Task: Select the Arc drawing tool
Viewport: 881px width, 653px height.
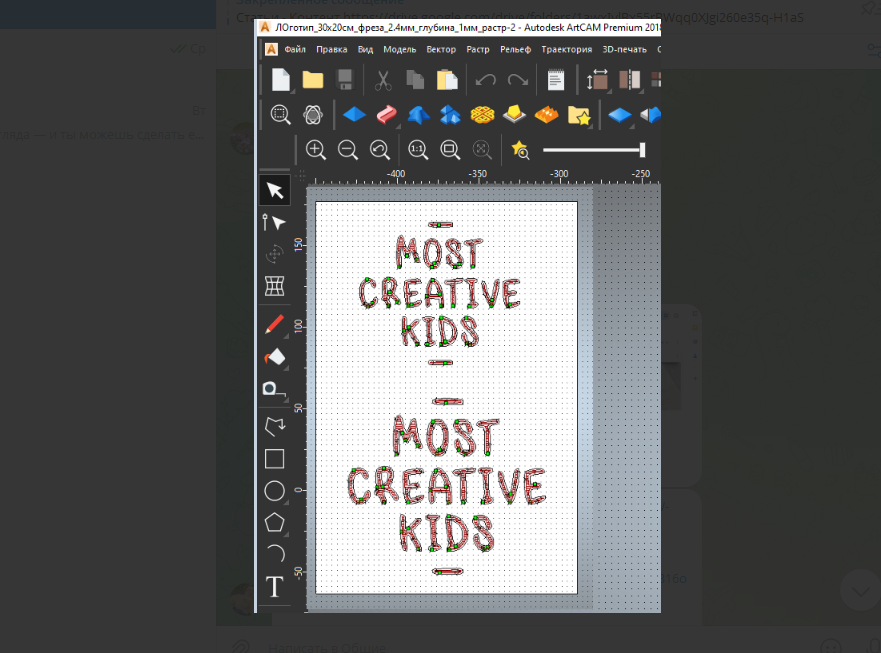Action: (275, 554)
